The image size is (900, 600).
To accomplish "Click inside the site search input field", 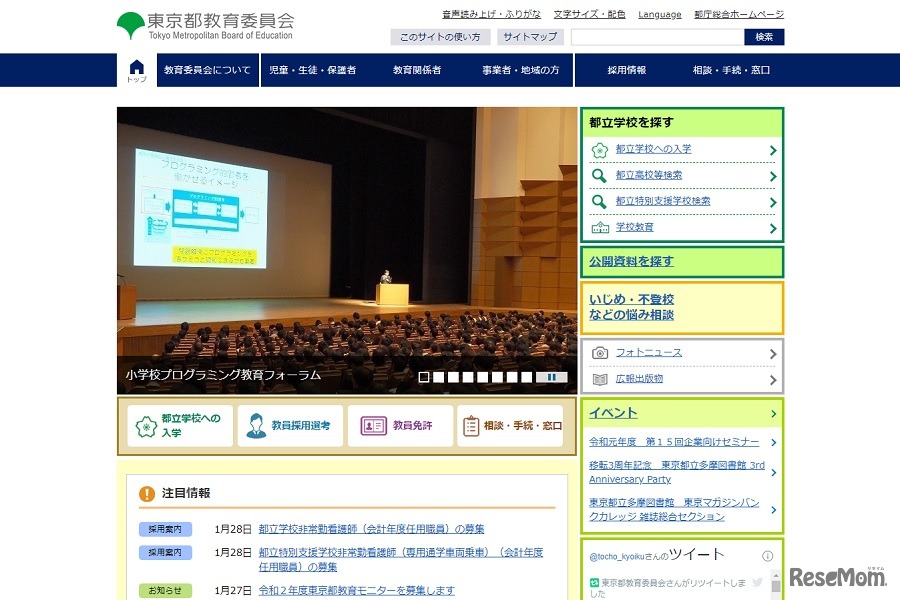I will click(655, 36).
